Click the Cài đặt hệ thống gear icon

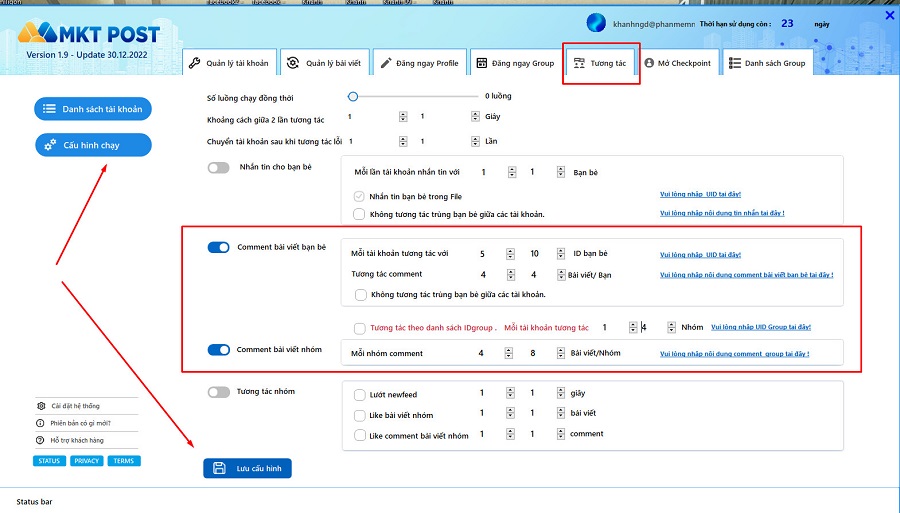41,406
